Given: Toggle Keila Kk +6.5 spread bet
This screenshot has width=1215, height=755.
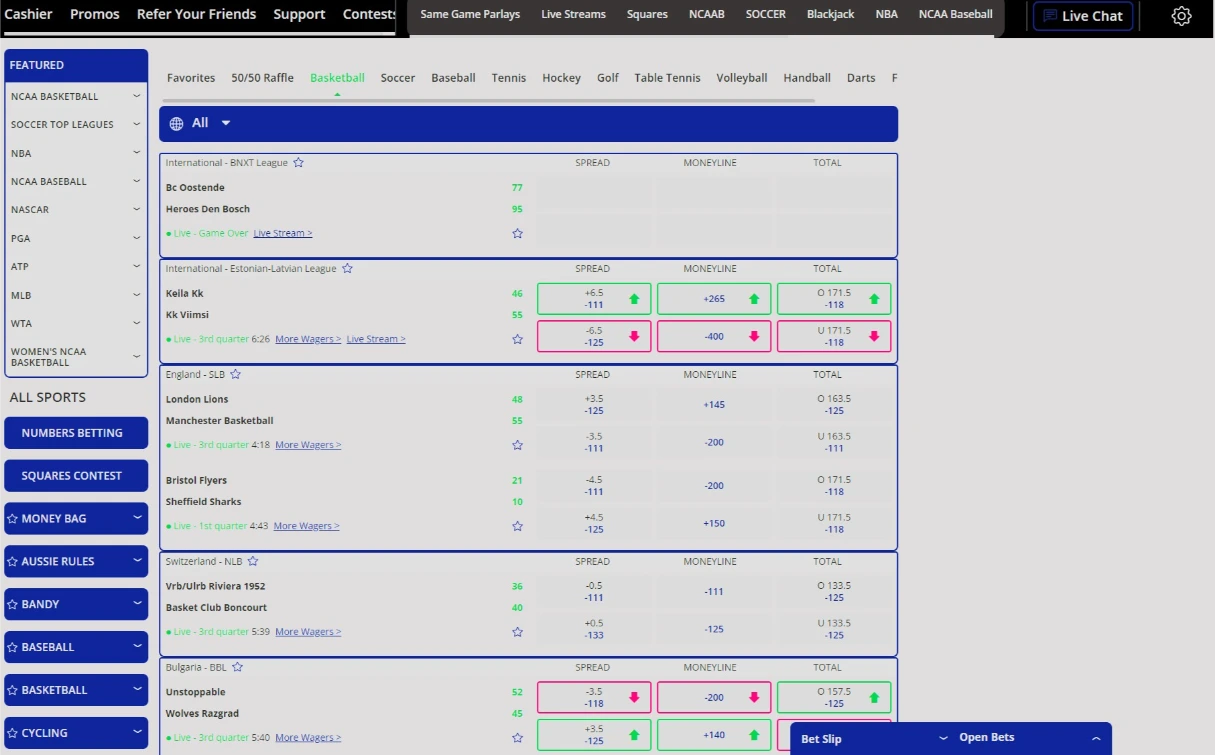Looking at the screenshot, I should [594, 299].
